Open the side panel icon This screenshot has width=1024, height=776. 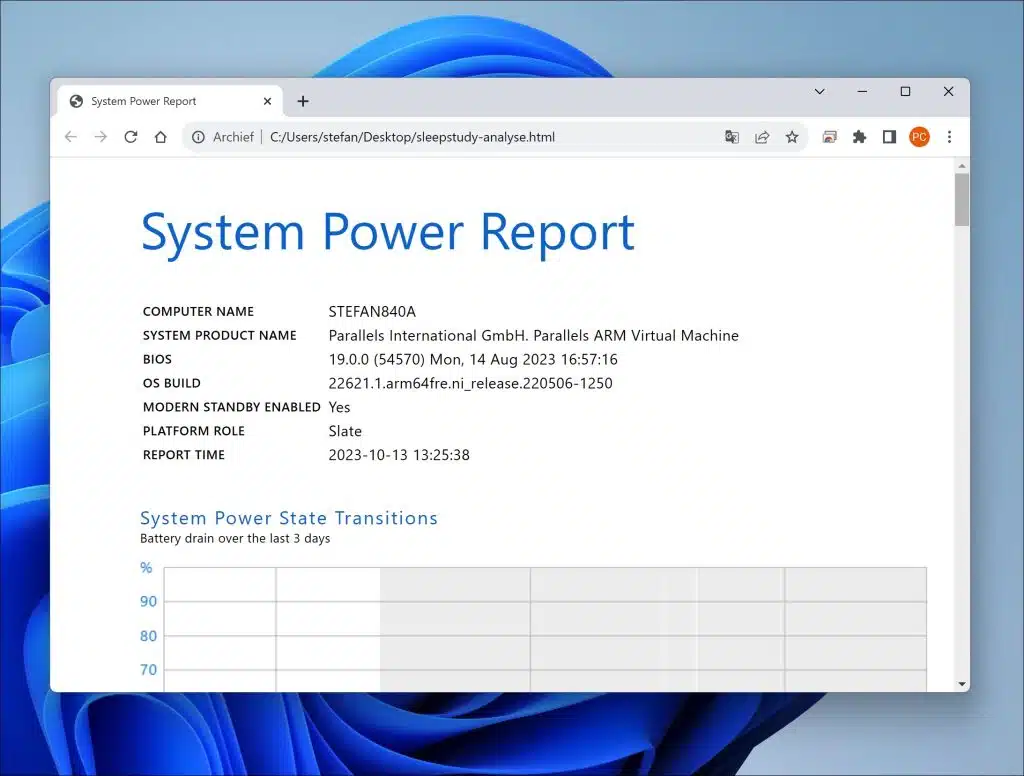click(x=889, y=137)
